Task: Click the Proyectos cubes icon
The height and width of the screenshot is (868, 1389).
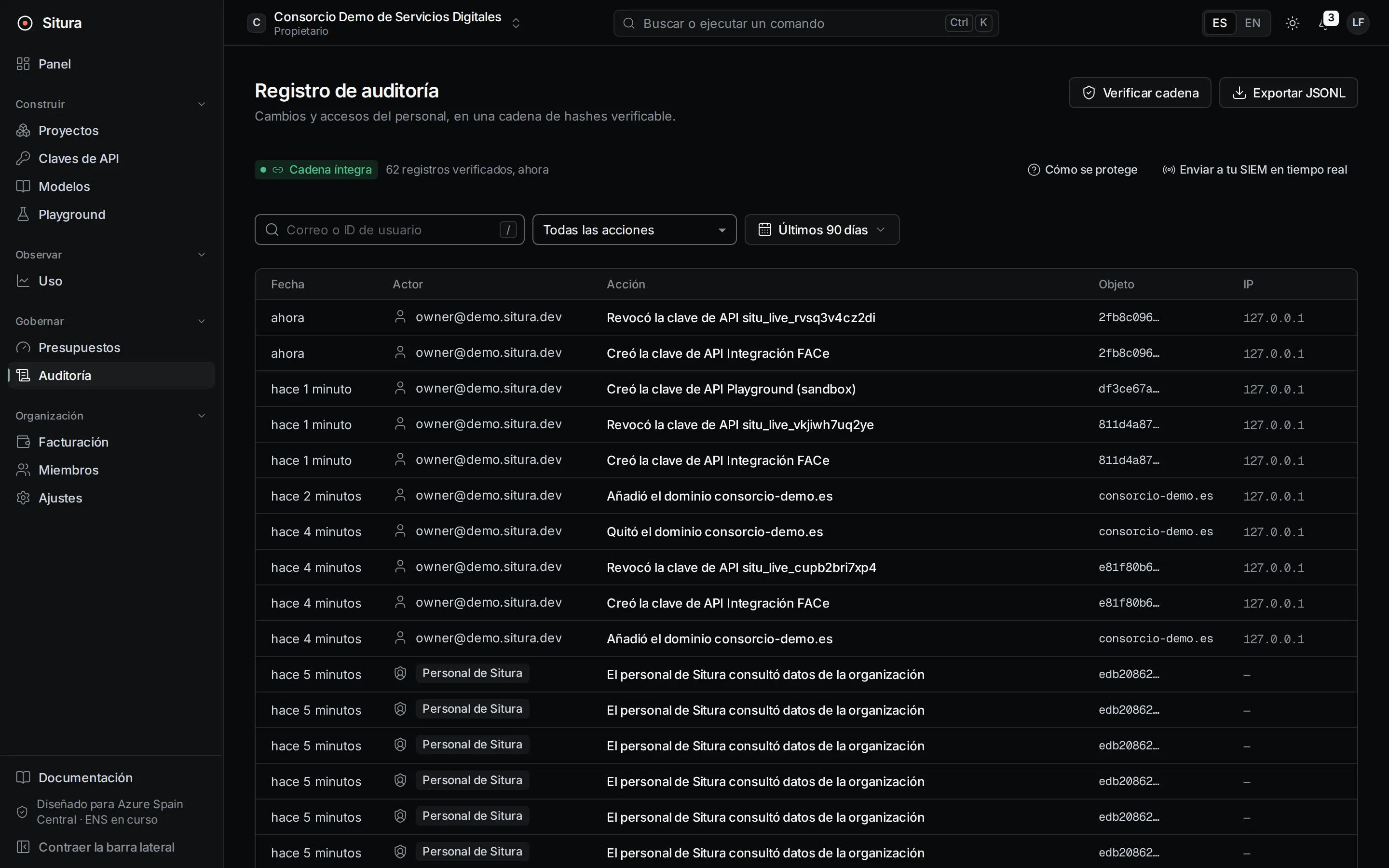Action: click(23, 130)
